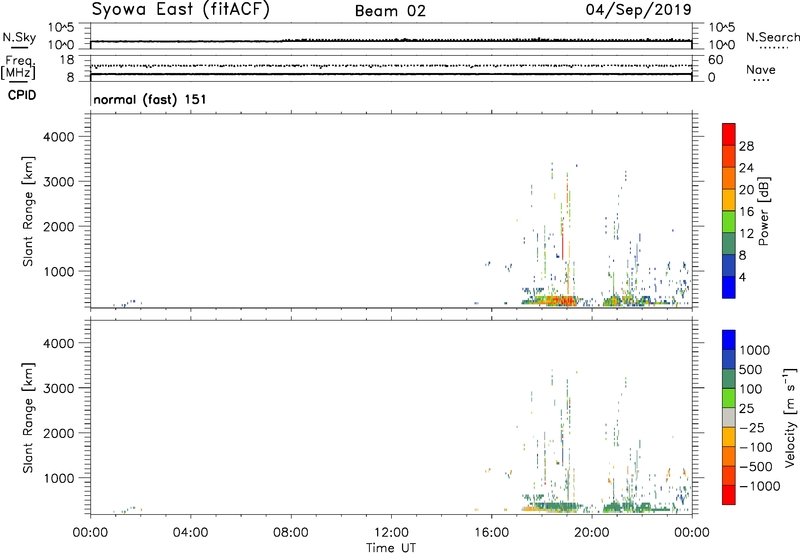
Task: Click the '16' tick on the power colorbar
Action: (746, 212)
